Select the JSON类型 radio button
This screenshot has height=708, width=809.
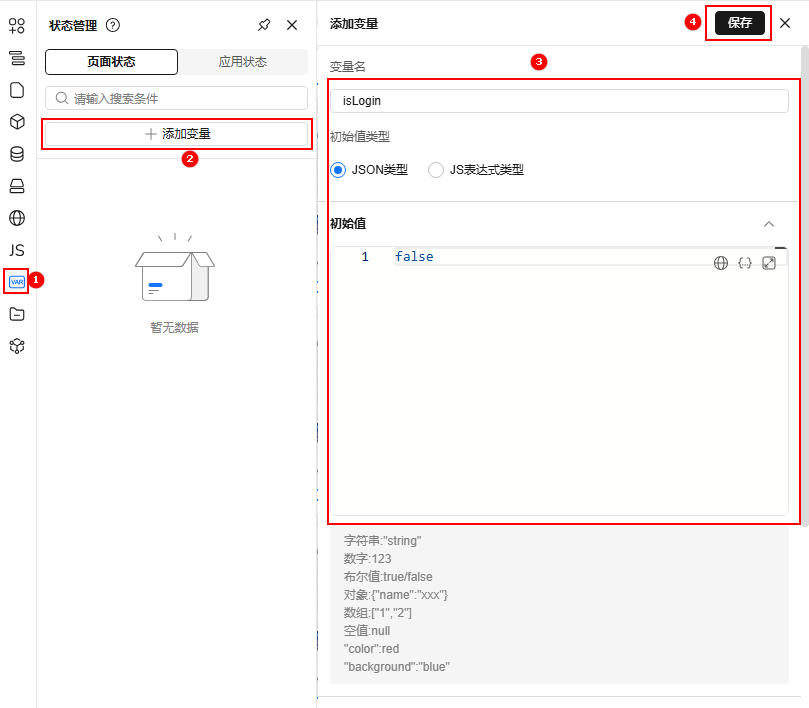pyautogui.click(x=338, y=170)
